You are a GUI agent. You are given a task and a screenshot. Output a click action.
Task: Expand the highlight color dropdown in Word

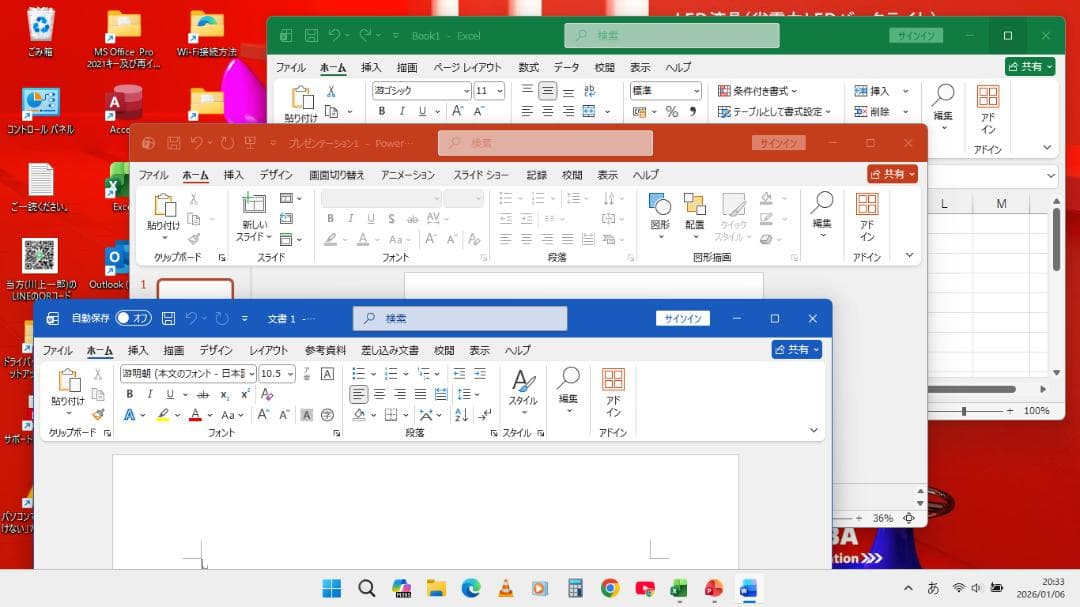click(x=176, y=414)
